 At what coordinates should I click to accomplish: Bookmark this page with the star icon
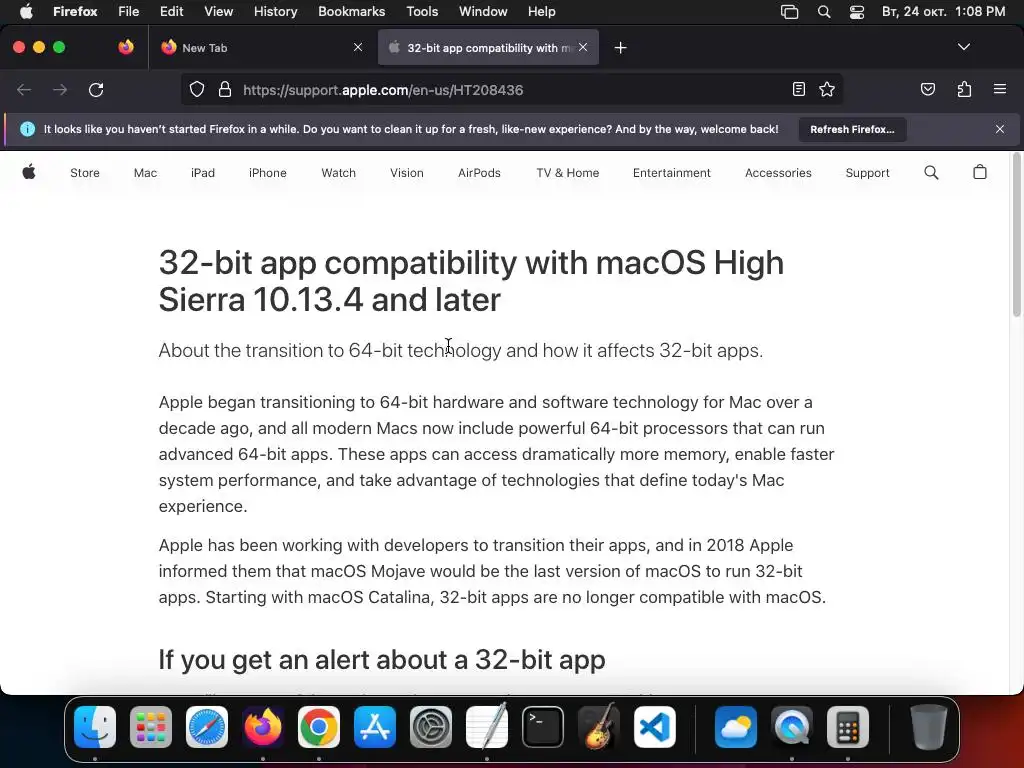coord(827,89)
